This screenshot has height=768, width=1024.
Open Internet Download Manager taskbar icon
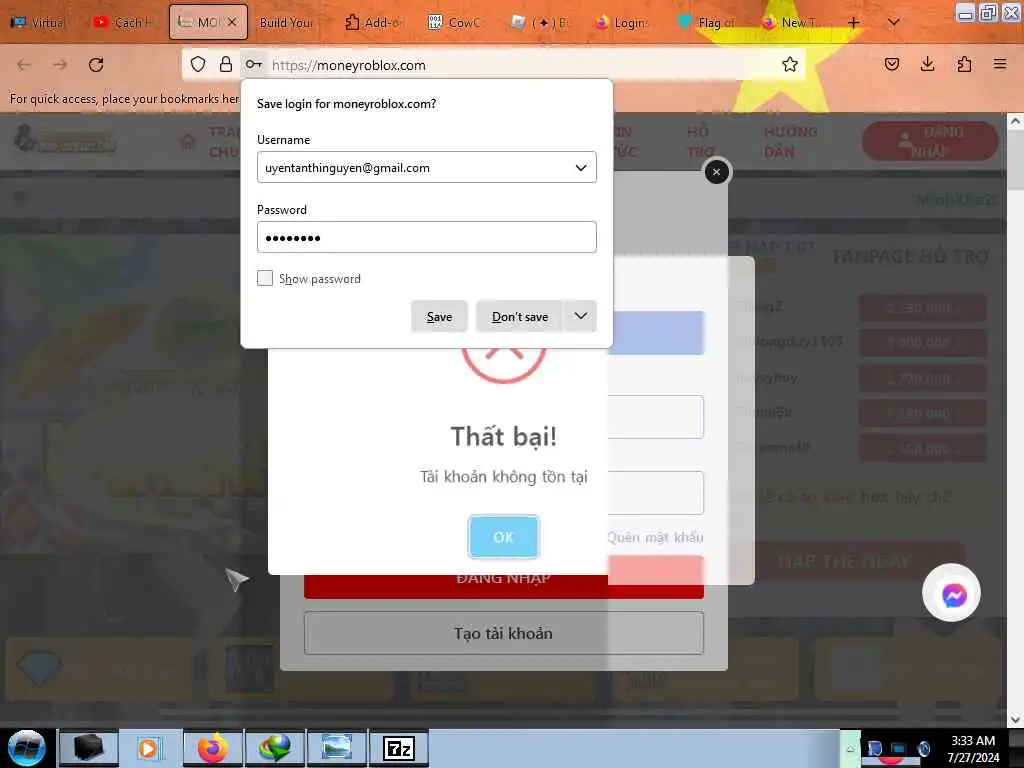pyautogui.click(x=275, y=748)
